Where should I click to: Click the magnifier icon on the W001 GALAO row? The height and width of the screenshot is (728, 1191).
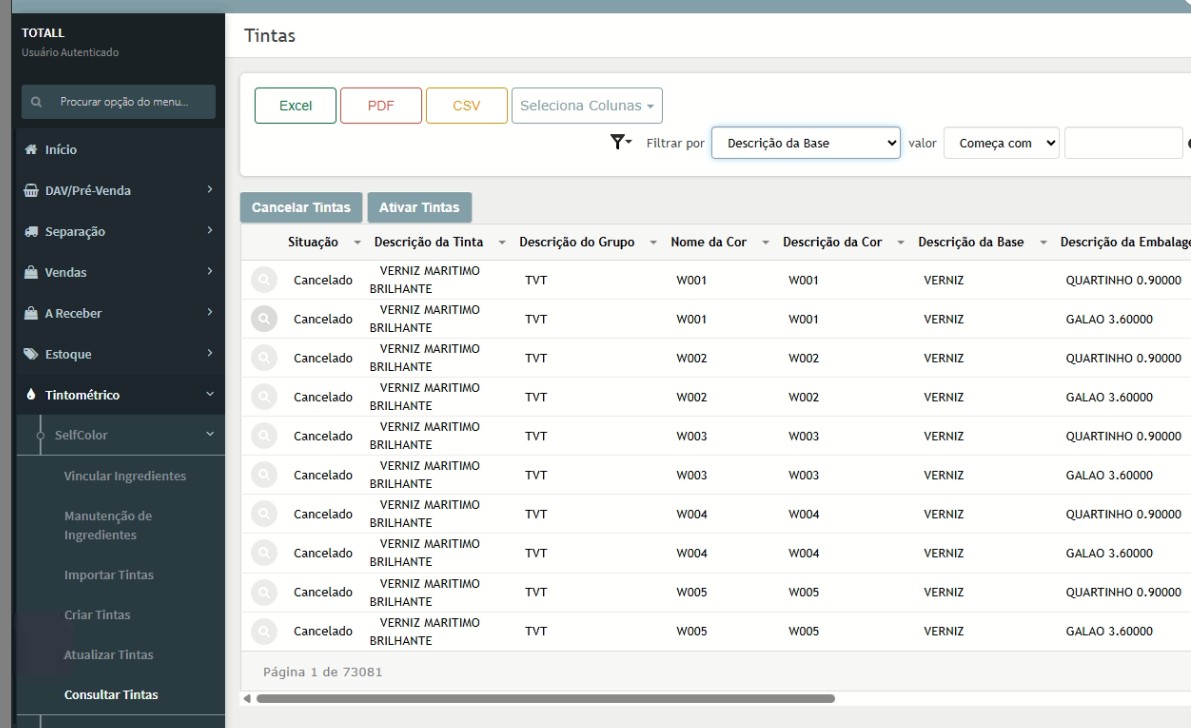click(x=264, y=319)
